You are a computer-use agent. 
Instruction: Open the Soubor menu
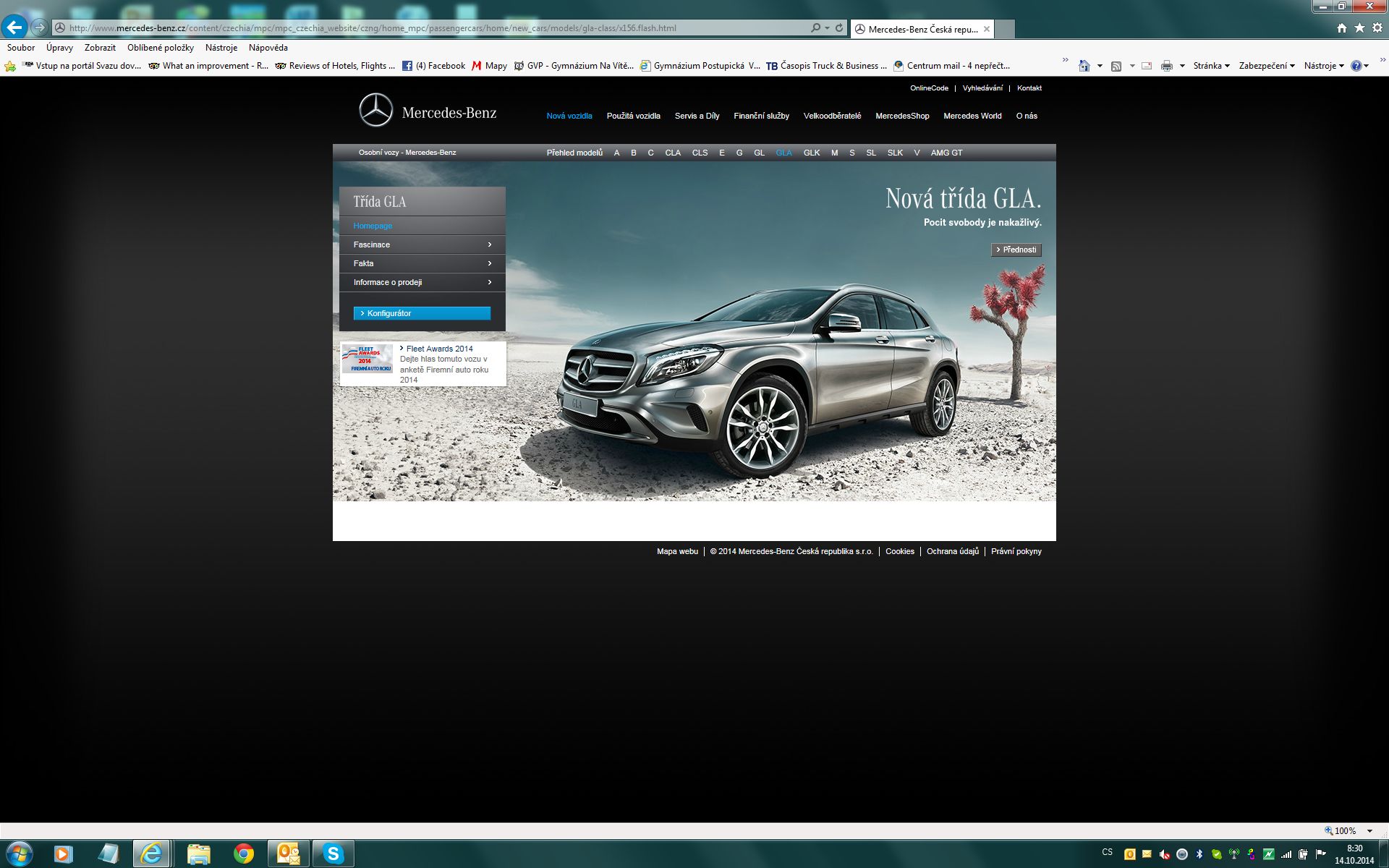(x=21, y=48)
